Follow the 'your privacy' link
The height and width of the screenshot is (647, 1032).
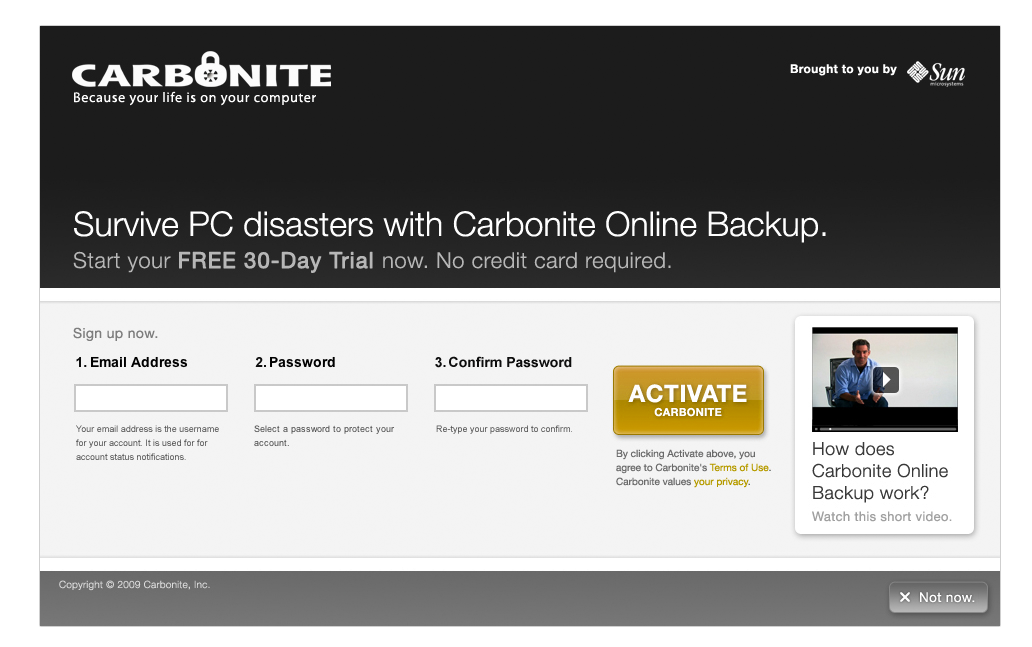(x=721, y=482)
